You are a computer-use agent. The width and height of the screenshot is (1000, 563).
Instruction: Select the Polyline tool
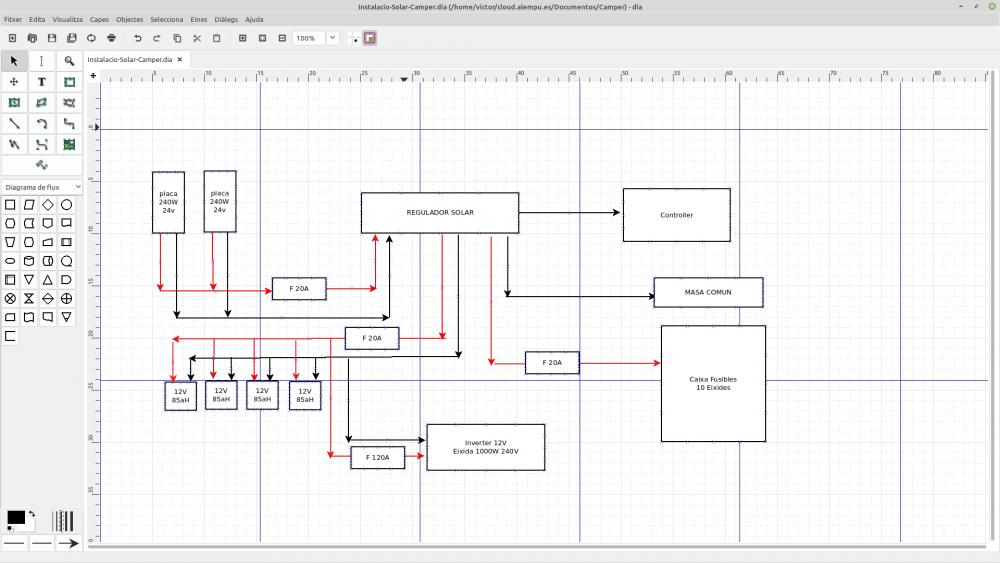pos(14,145)
